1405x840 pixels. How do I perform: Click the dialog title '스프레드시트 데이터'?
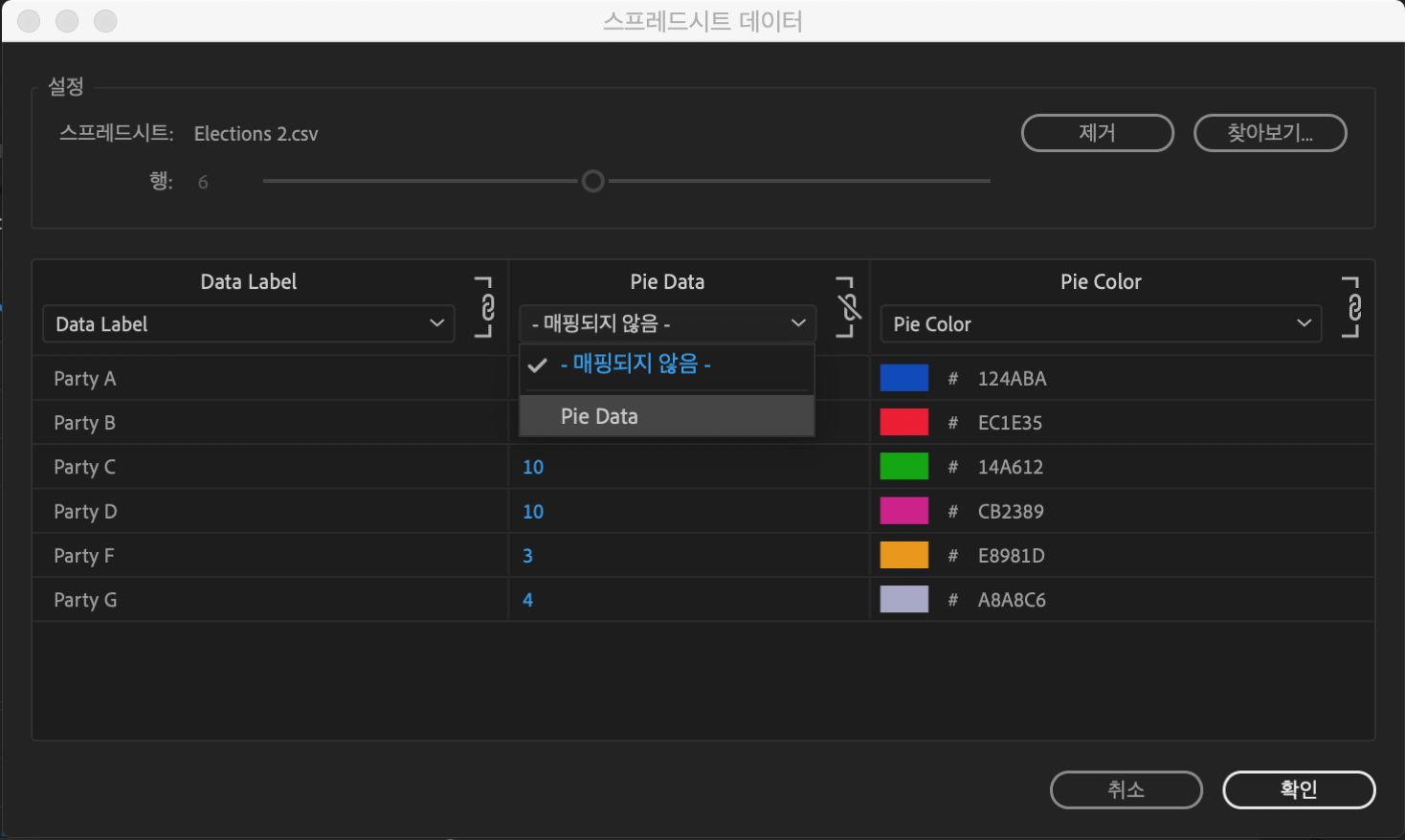[702, 21]
